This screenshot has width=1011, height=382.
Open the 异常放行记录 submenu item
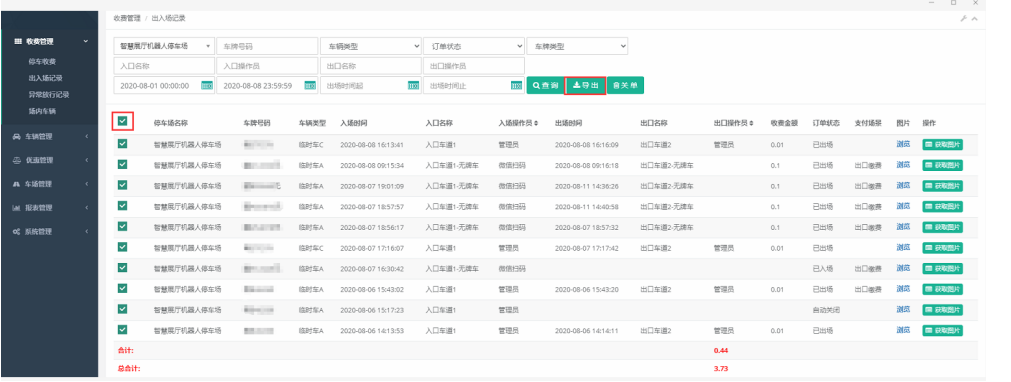pos(48,94)
